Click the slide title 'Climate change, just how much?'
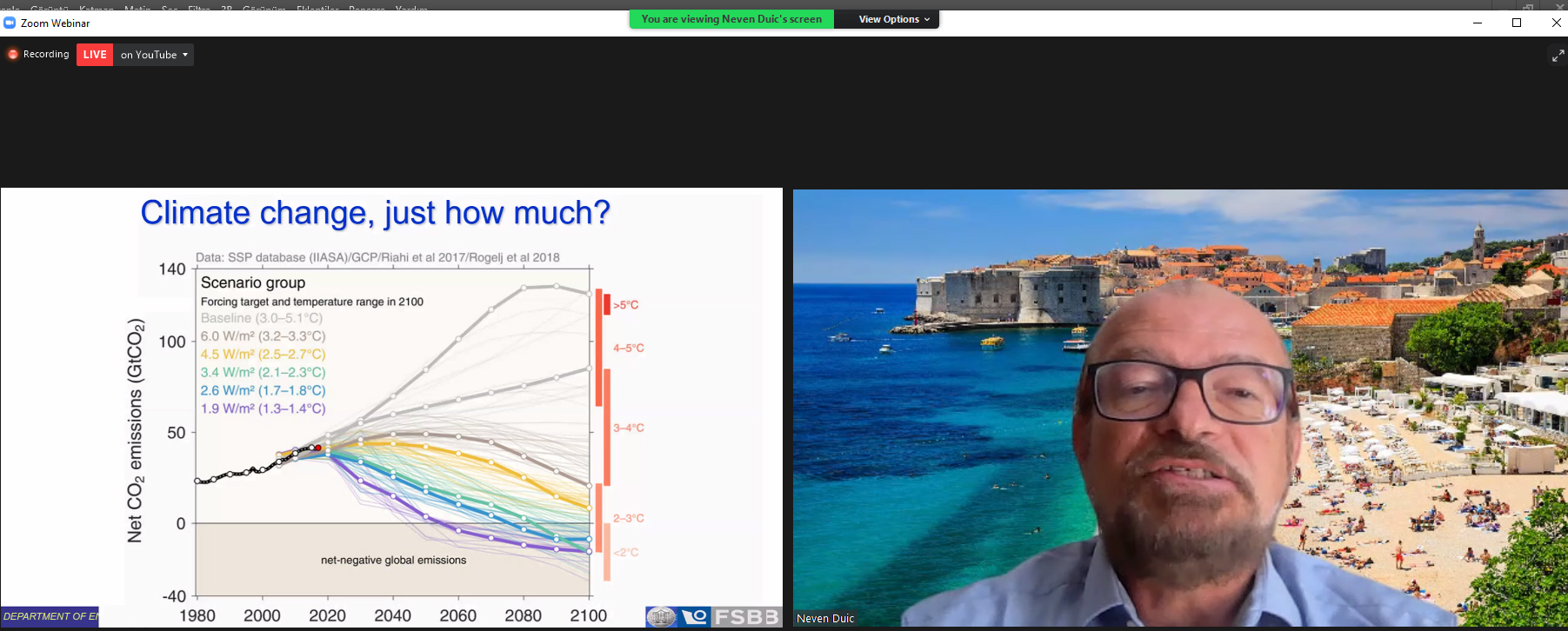The width and height of the screenshot is (1568, 631). [375, 213]
